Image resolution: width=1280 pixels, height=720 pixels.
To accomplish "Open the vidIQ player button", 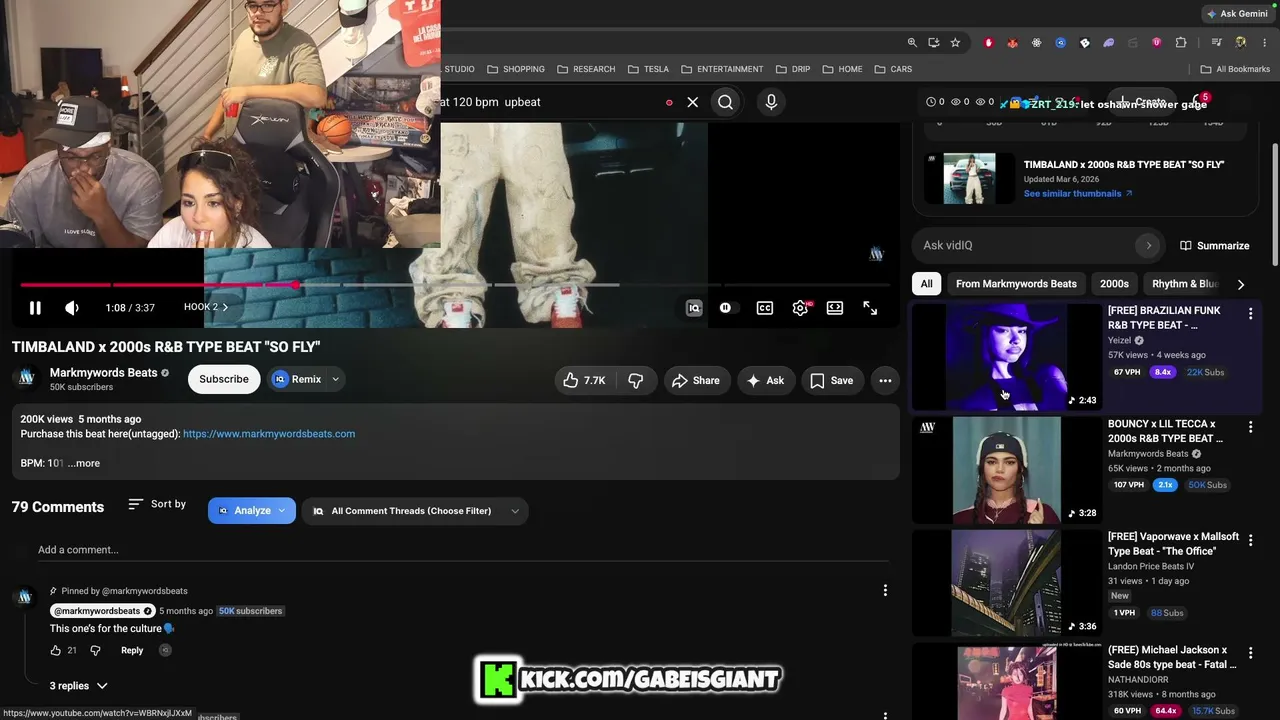I will [694, 308].
